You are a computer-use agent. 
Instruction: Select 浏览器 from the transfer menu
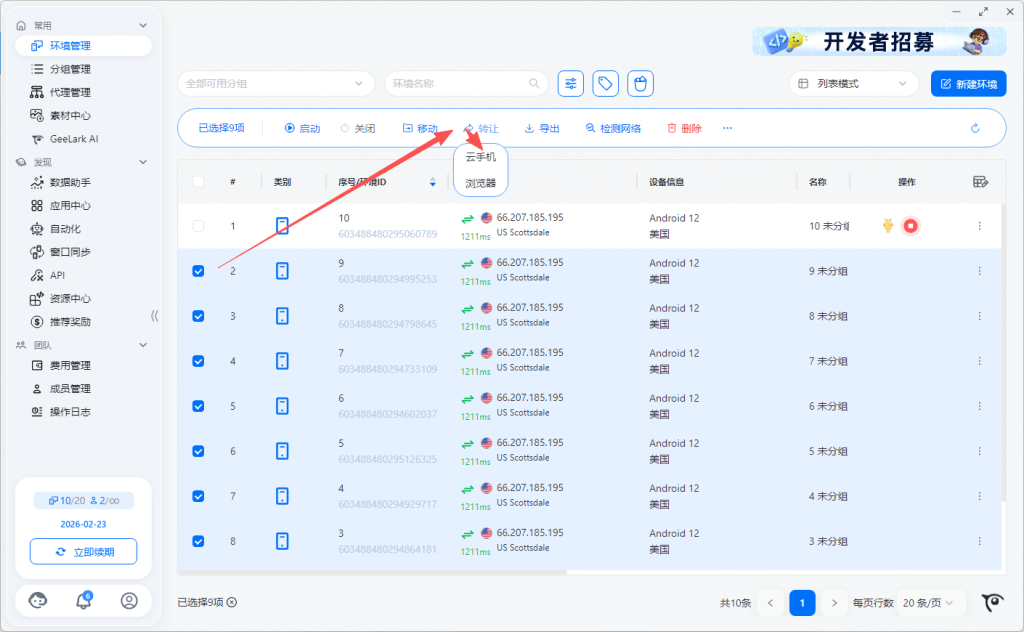point(480,183)
